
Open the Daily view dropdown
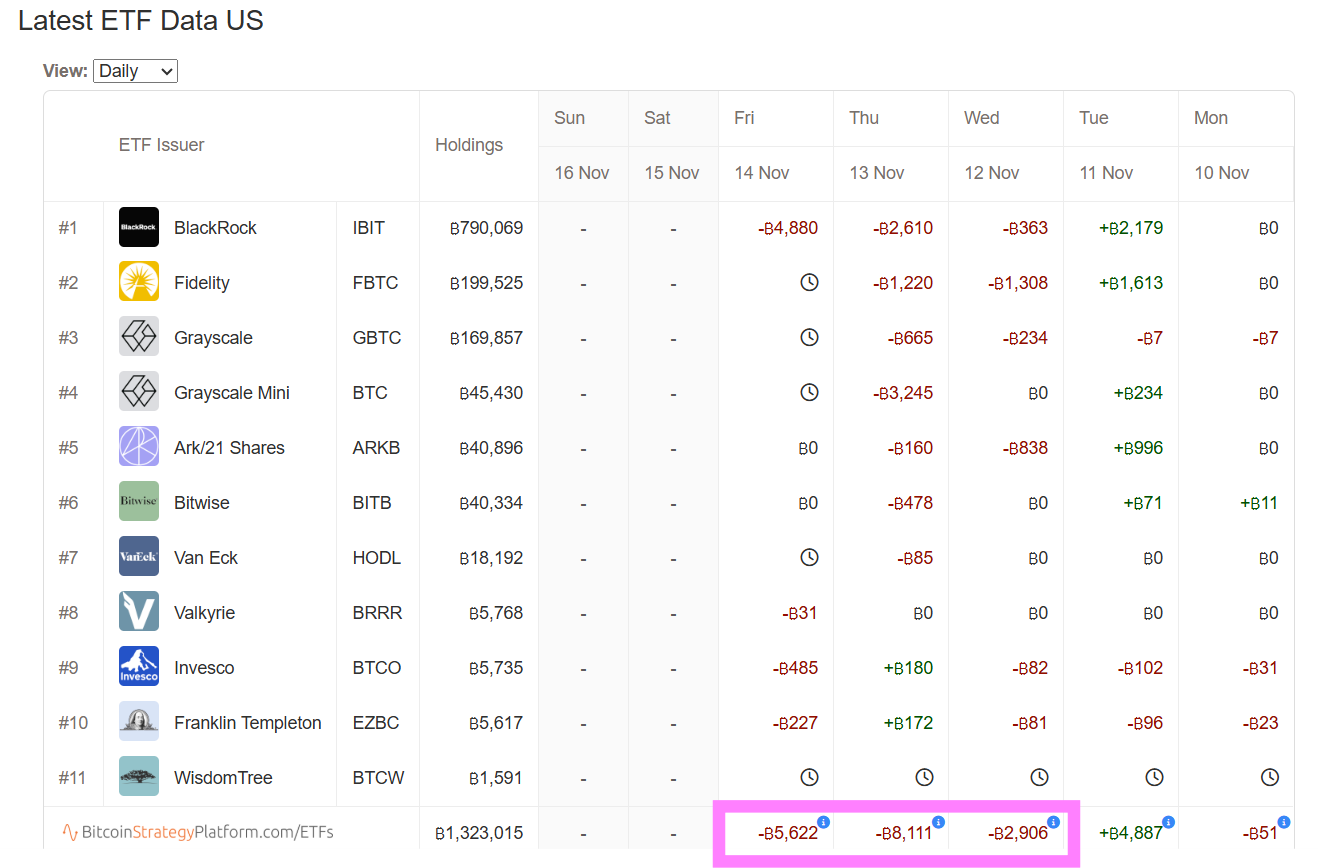[135, 71]
